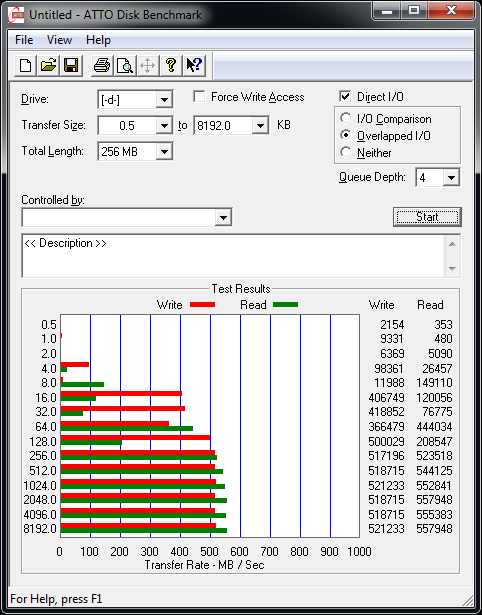Close the ATTO Disk Benchmark window

click(x=451, y=11)
